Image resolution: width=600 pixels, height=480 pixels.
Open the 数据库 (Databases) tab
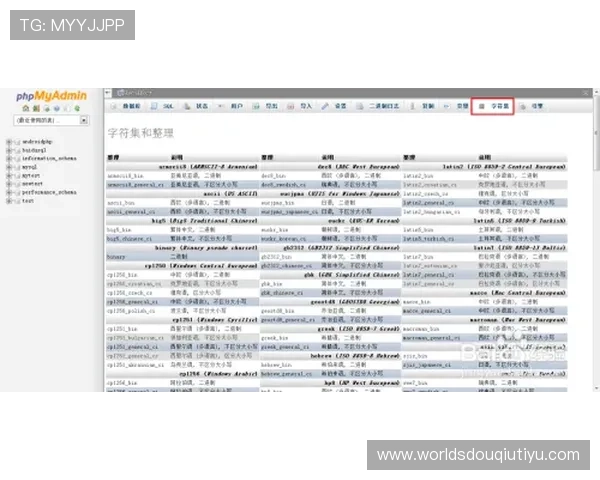[x=128, y=105]
